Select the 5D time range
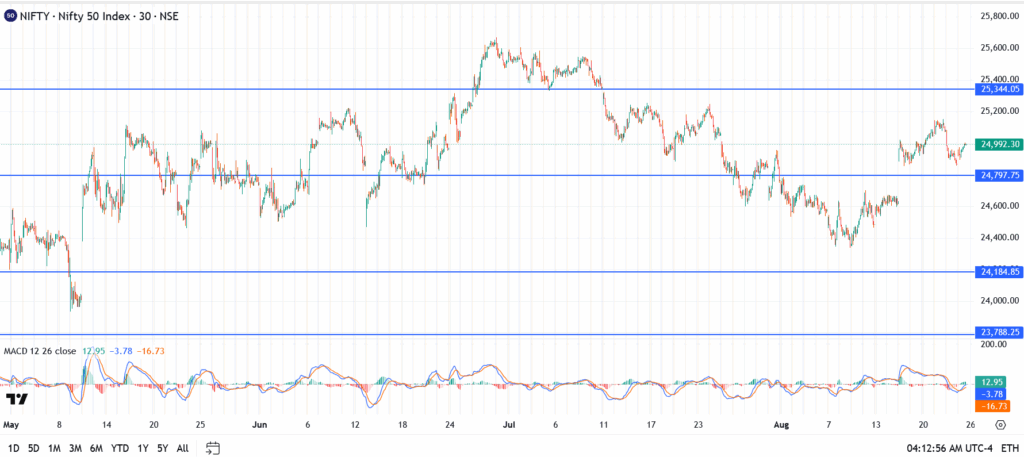Viewport: 1024px width, 457px height. pyautogui.click(x=34, y=449)
